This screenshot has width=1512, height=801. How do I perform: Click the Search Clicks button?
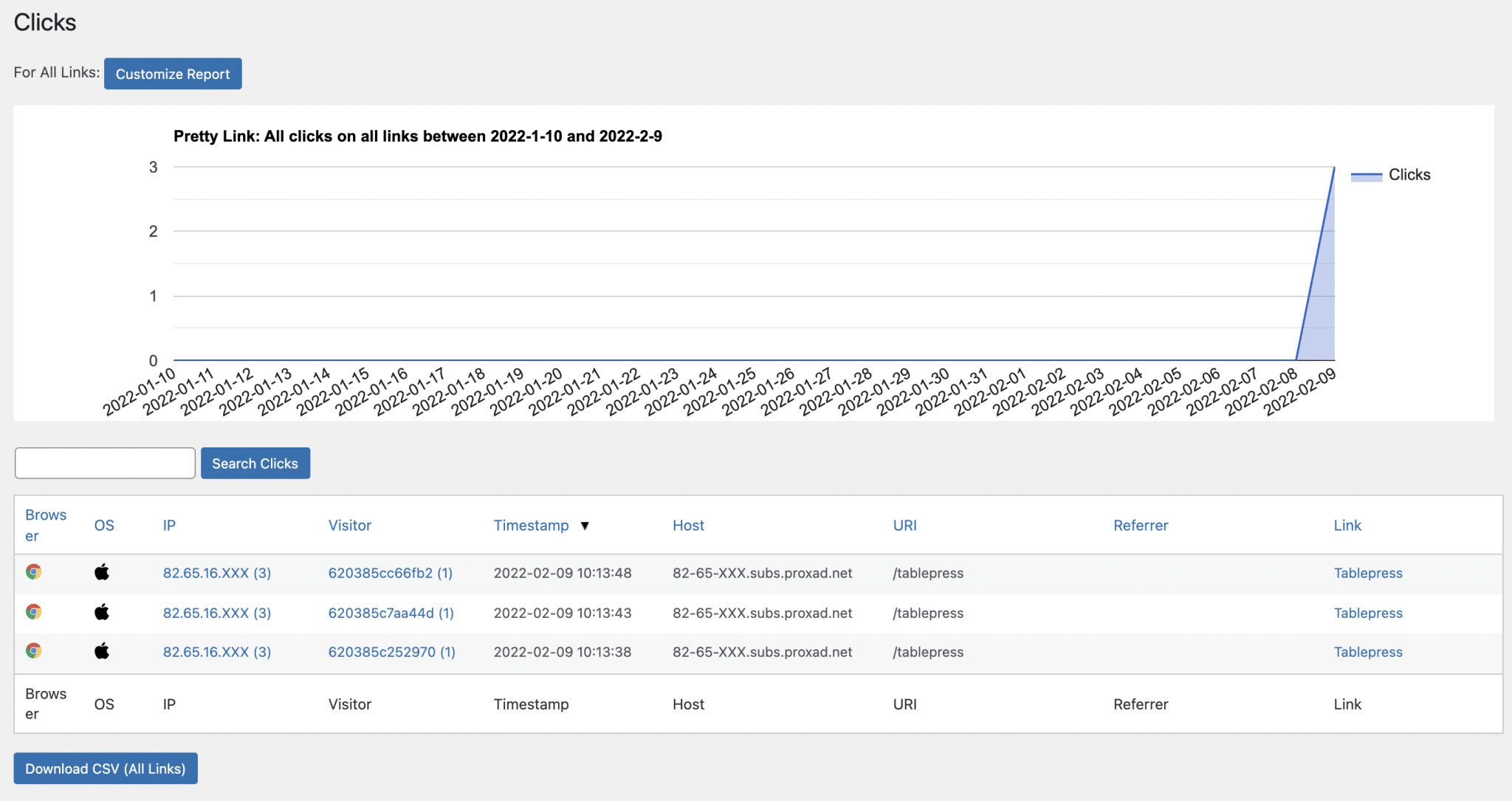click(255, 462)
